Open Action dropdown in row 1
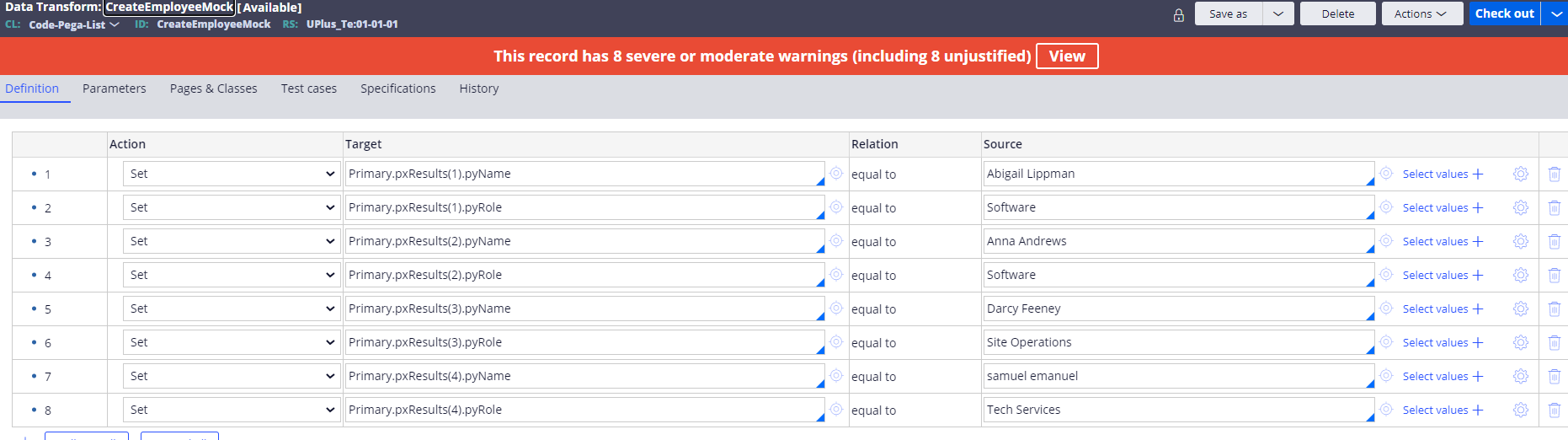The height and width of the screenshot is (440, 1568). click(232, 174)
